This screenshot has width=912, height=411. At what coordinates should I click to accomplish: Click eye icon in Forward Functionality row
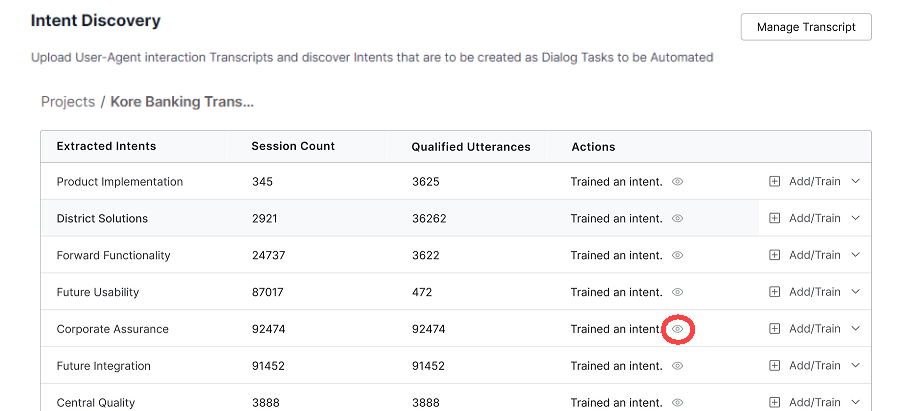pyautogui.click(x=677, y=256)
